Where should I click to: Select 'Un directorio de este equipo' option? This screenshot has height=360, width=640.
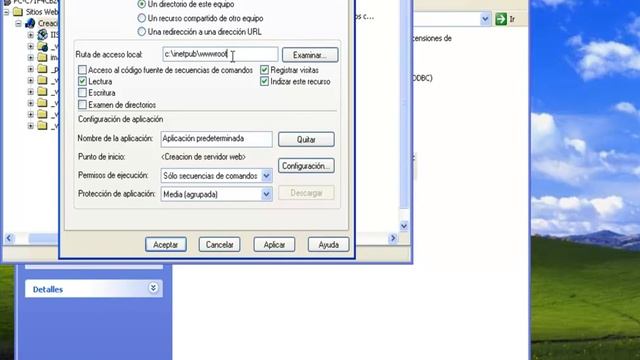pyautogui.click(x=142, y=4)
